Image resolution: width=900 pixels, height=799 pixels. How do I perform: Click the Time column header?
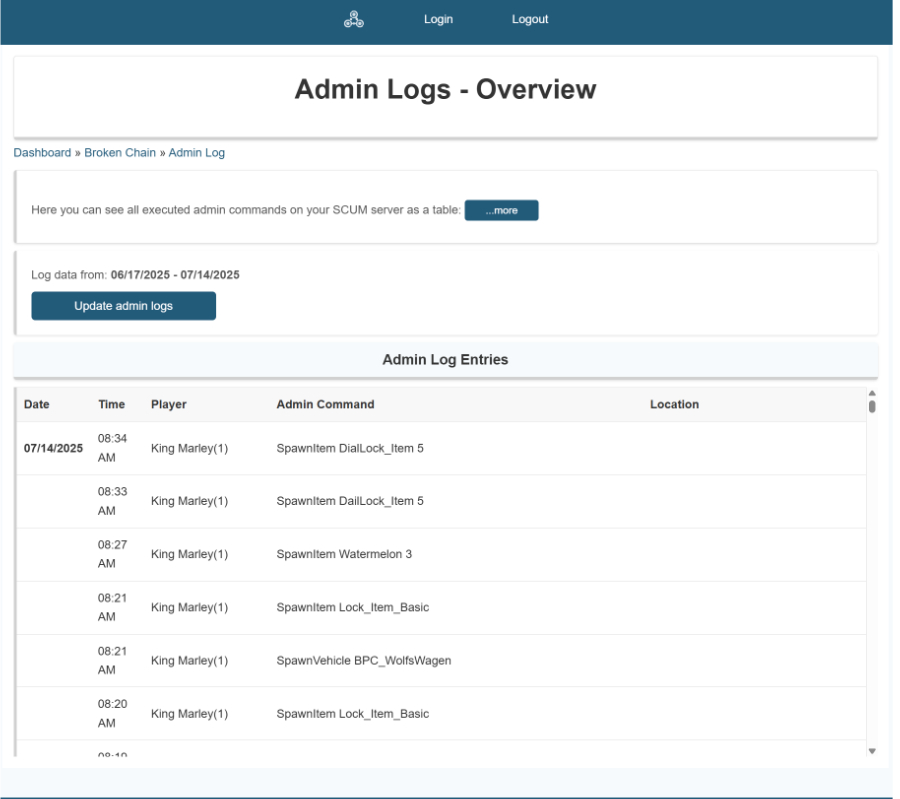[x=112, y=405]
